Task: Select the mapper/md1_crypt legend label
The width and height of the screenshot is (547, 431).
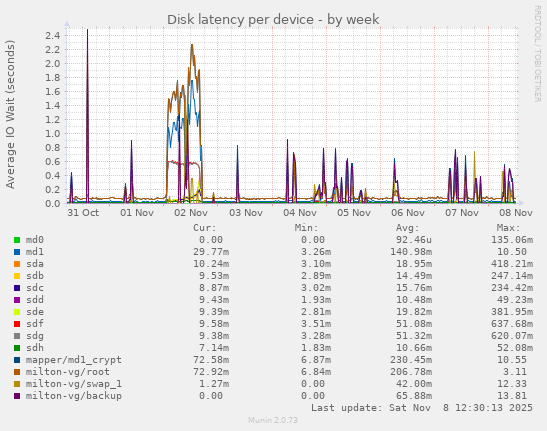Action: [74, 360]
